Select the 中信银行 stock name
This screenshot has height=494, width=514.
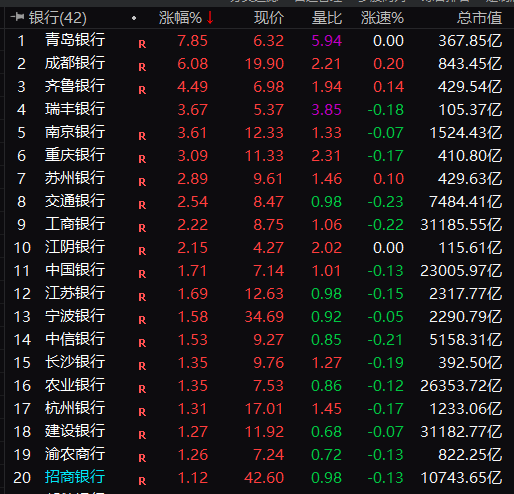pyautogui.click(x=75, y=339)
